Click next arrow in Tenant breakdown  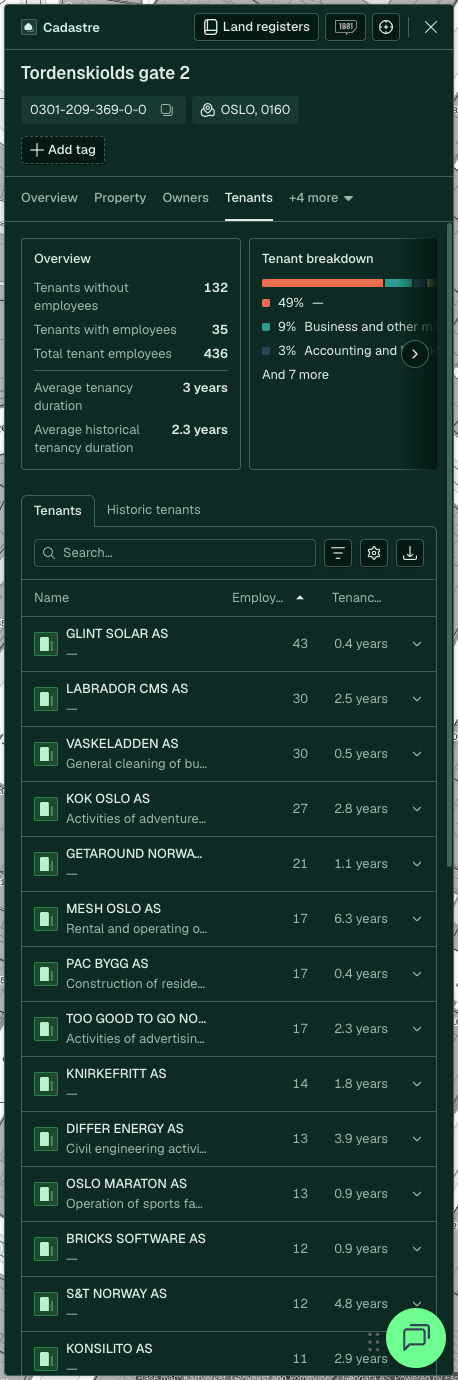pyautogui.click(x=415, y=354)
